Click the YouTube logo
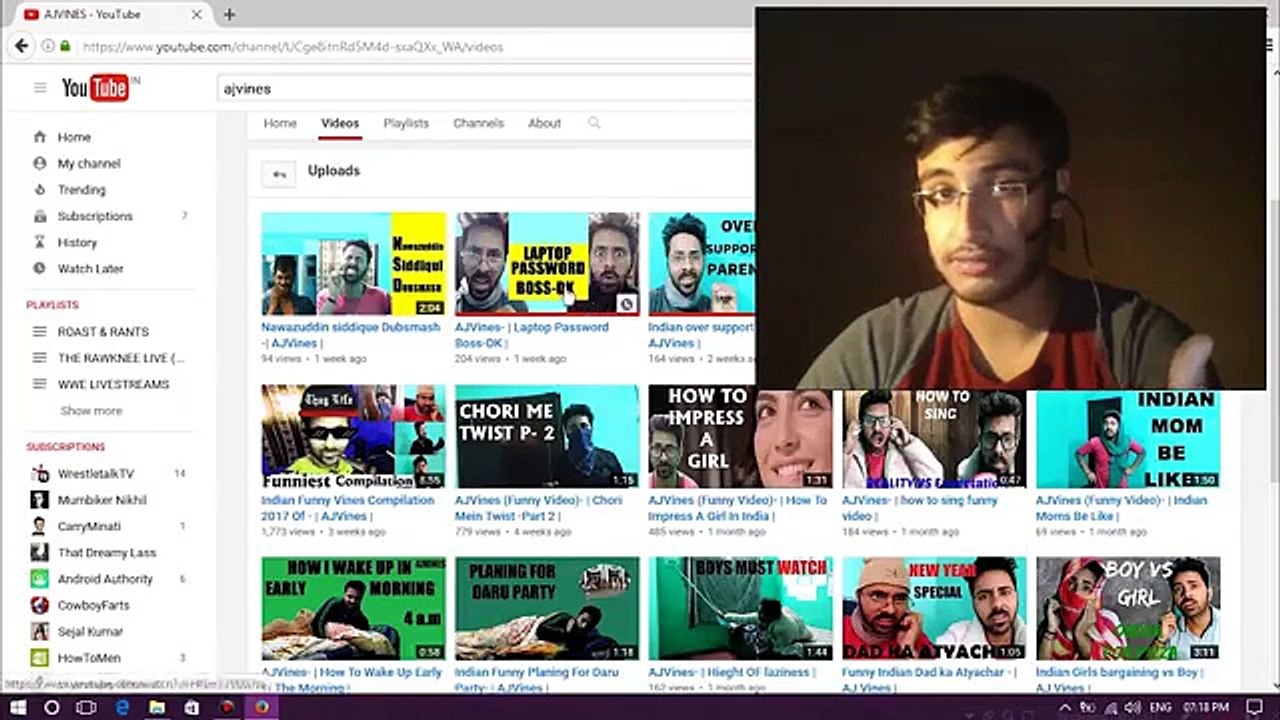The image size is (1280, 720). click(x=96, y=88)
